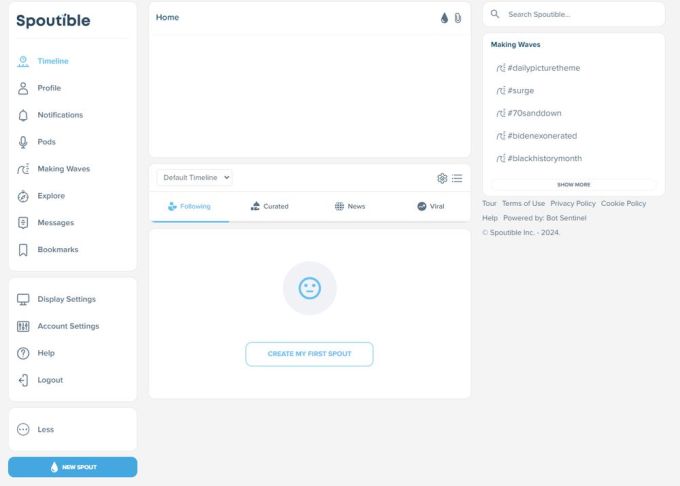680x486 pixels.
Task: Click the Logout door icon
Action: [x=23, y=380]
